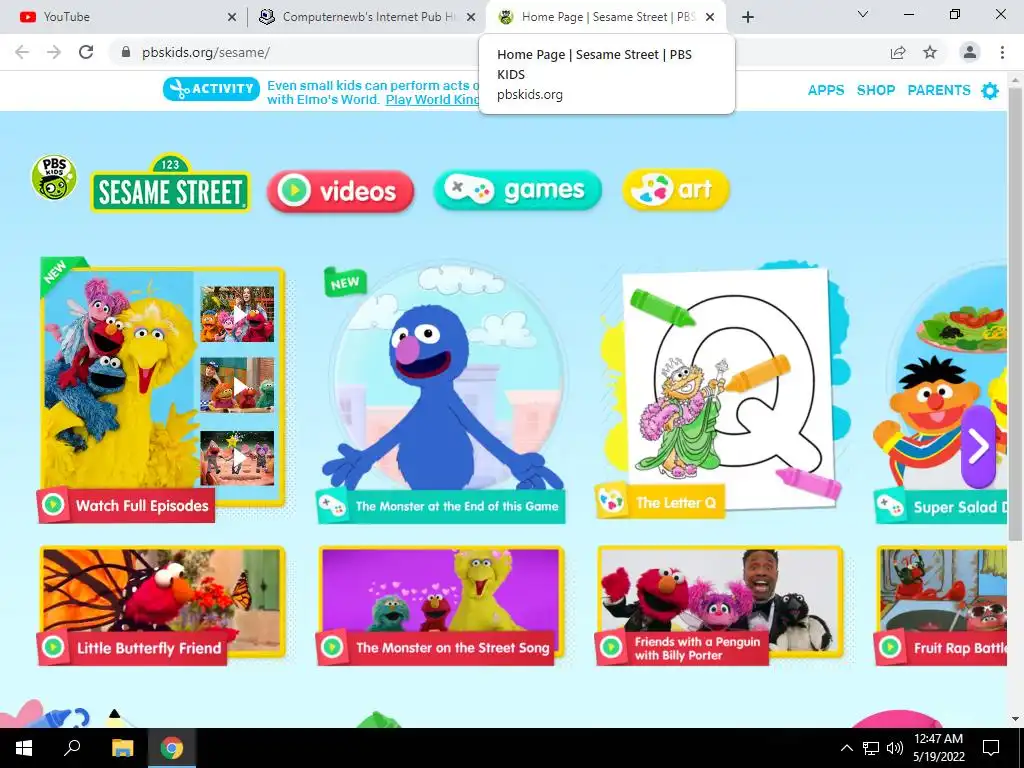
Task: Open the APPS link
Action: (826, 90)
